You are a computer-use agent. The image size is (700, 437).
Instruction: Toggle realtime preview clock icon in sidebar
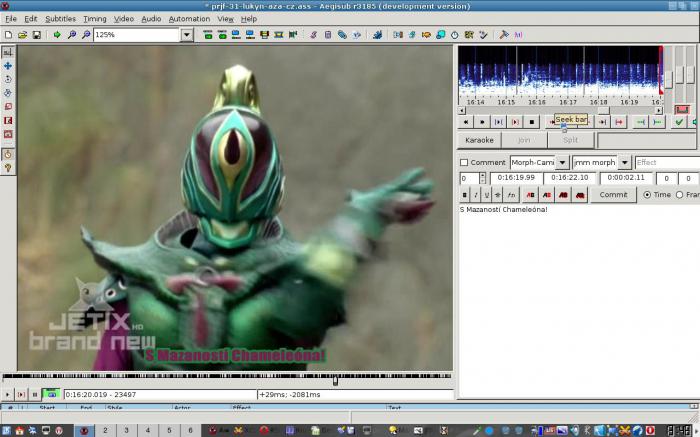[x=8, y=154]
